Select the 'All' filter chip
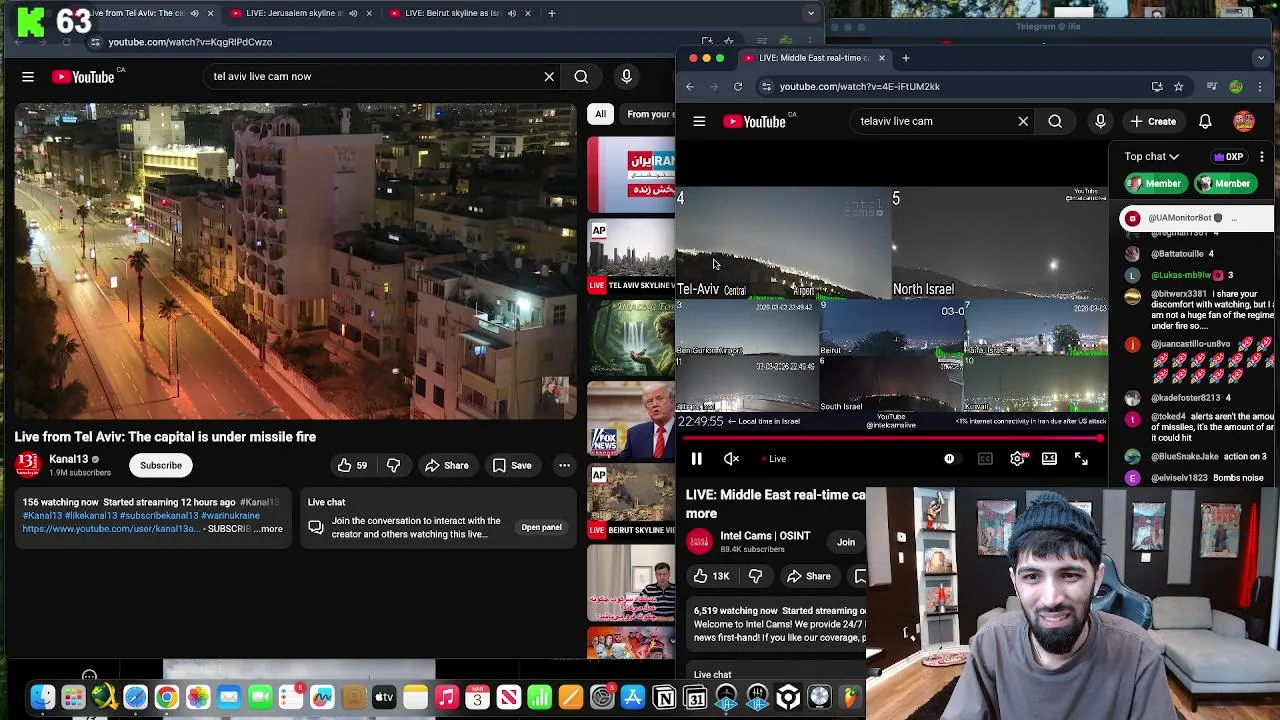This screenshot has width=1280, height=720. 600,114
